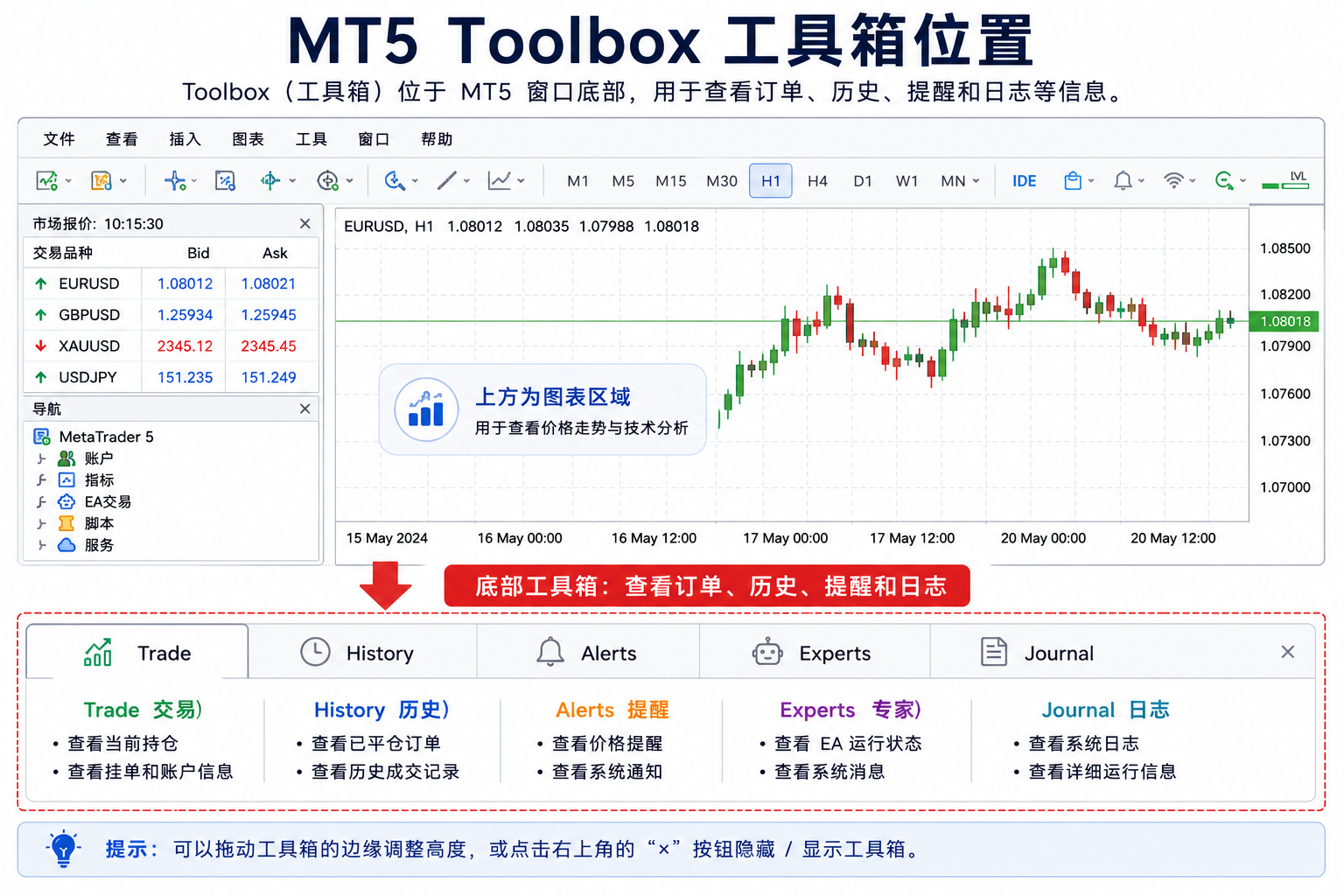Select the blue crosshair tool icon
Screen dimensions: 1344x896
[175, 181]
